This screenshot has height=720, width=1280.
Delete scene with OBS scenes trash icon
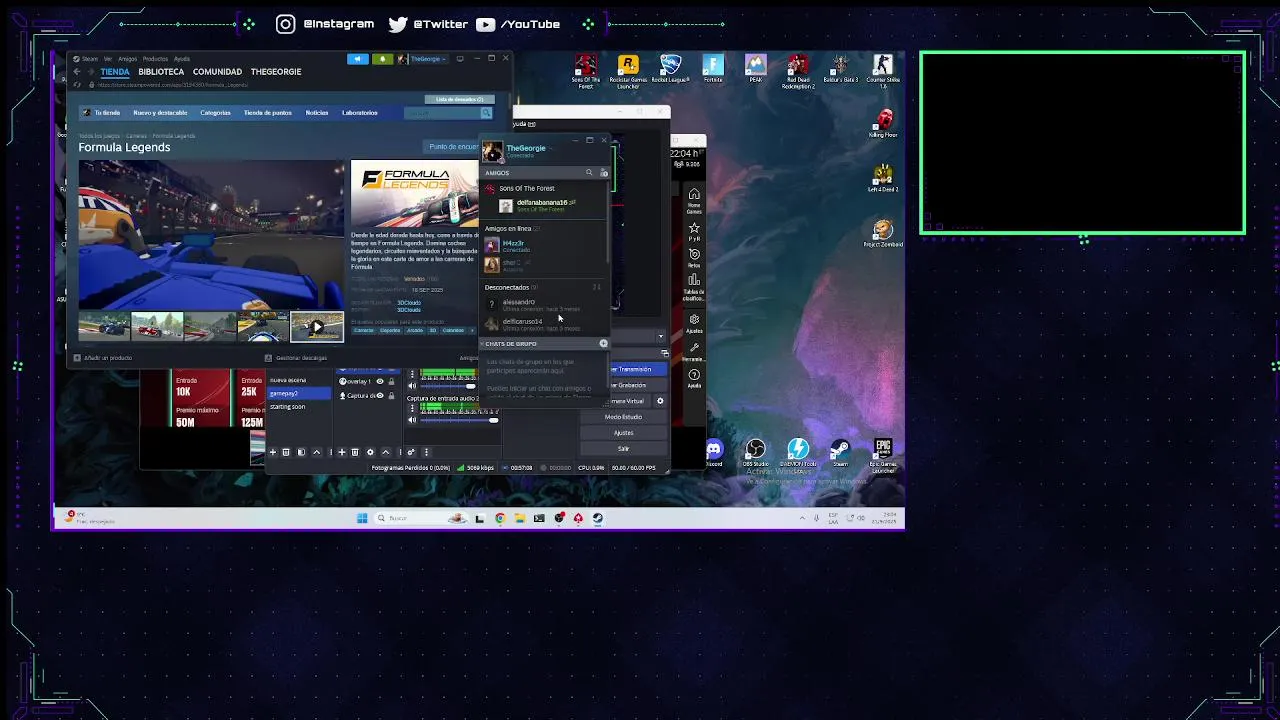tap(286, 452)
